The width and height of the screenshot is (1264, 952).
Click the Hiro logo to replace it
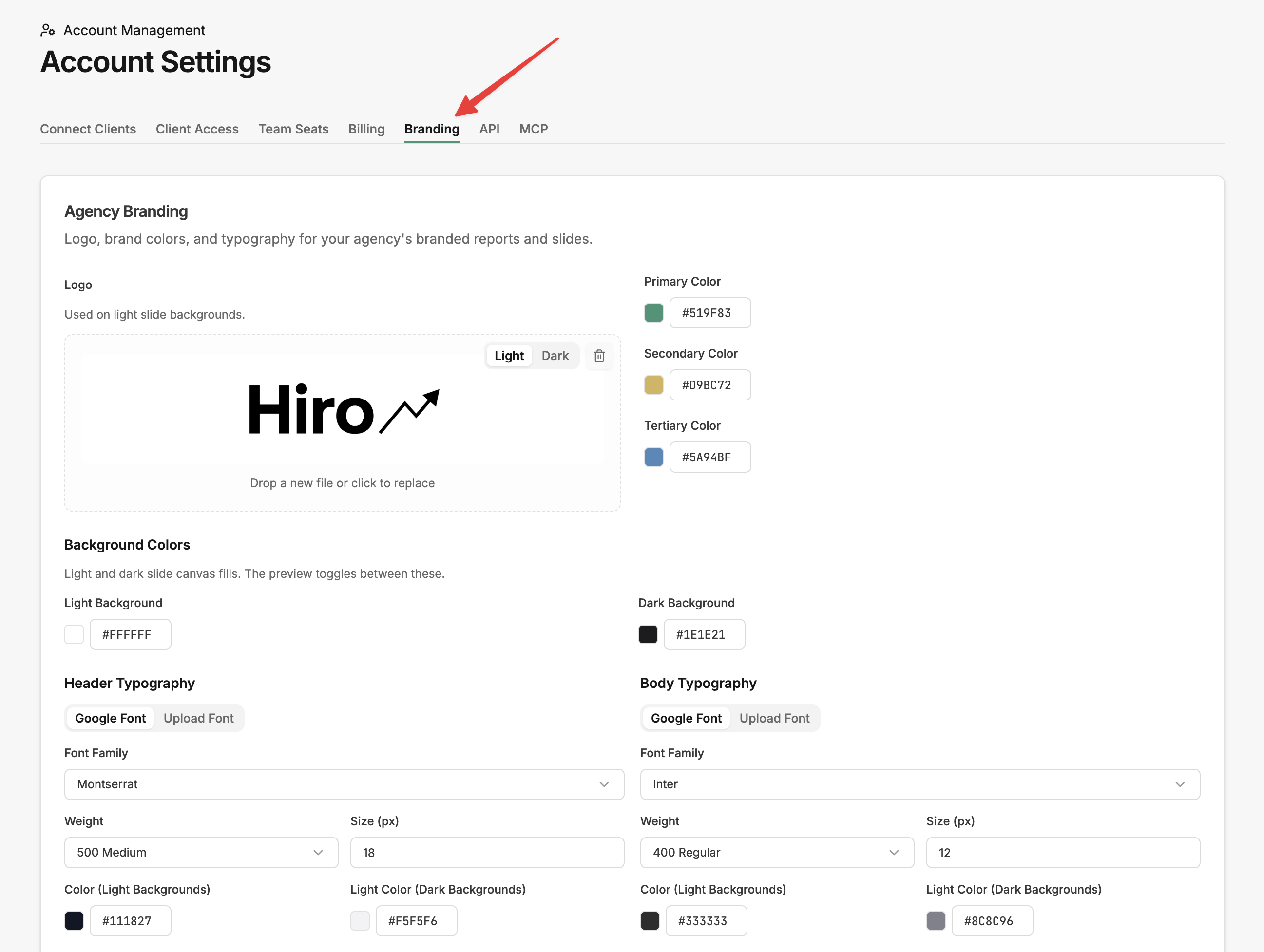point(344,409)
